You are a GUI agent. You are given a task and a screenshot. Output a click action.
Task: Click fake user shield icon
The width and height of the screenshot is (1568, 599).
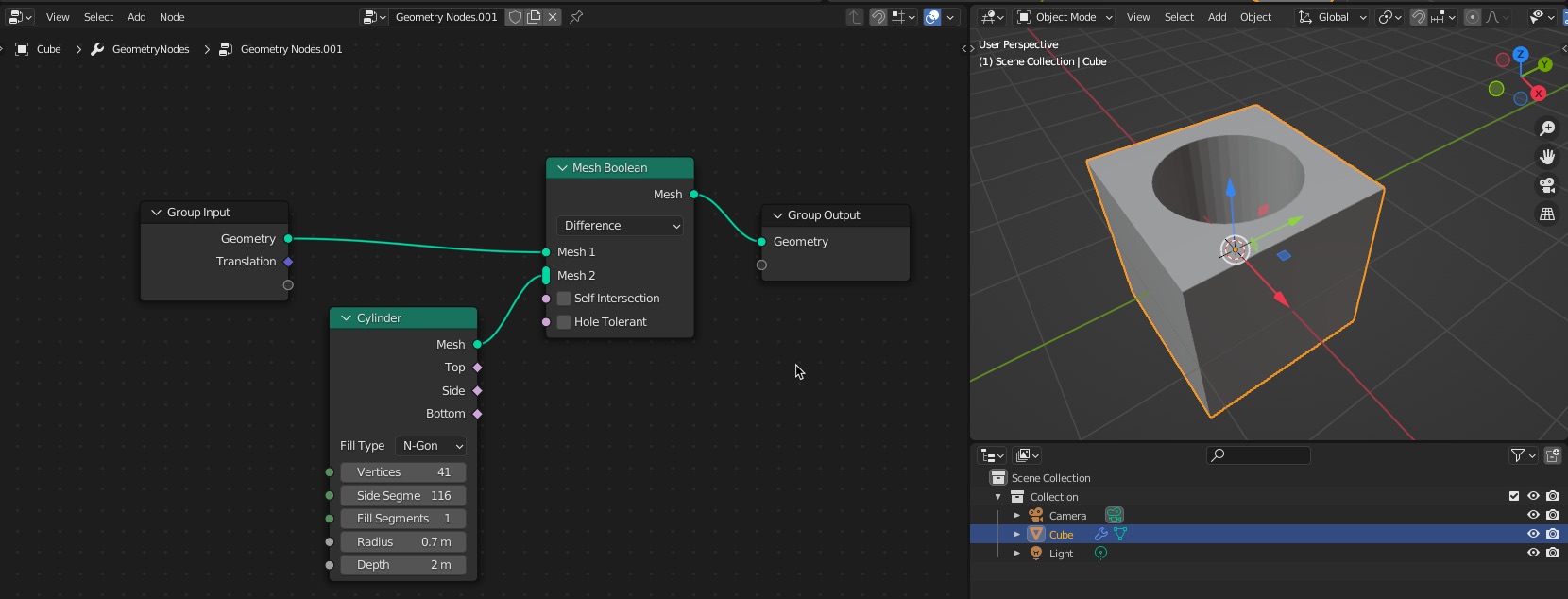click(x=516, y=17)
